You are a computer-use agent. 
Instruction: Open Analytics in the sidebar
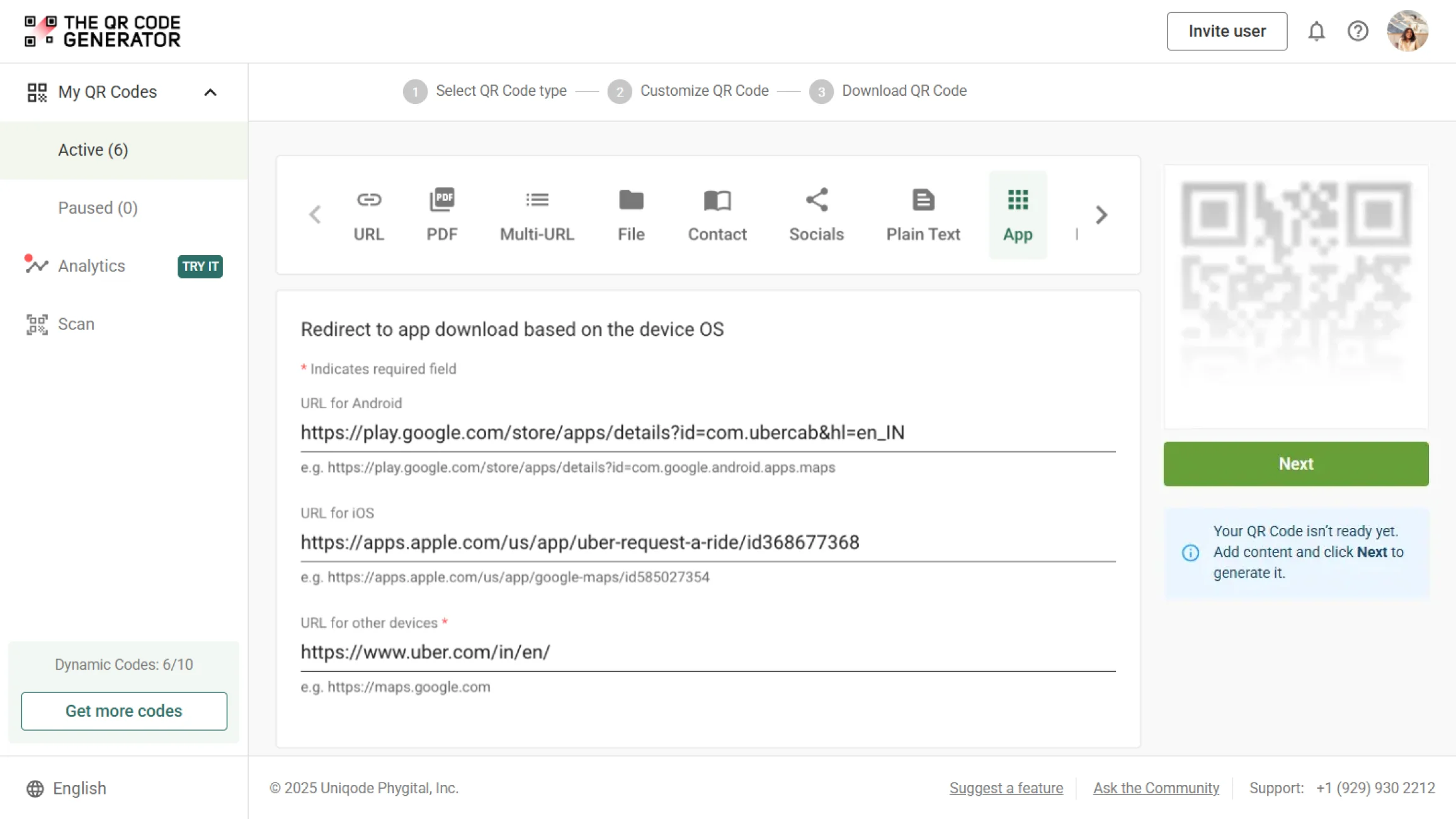coord(91,266)
